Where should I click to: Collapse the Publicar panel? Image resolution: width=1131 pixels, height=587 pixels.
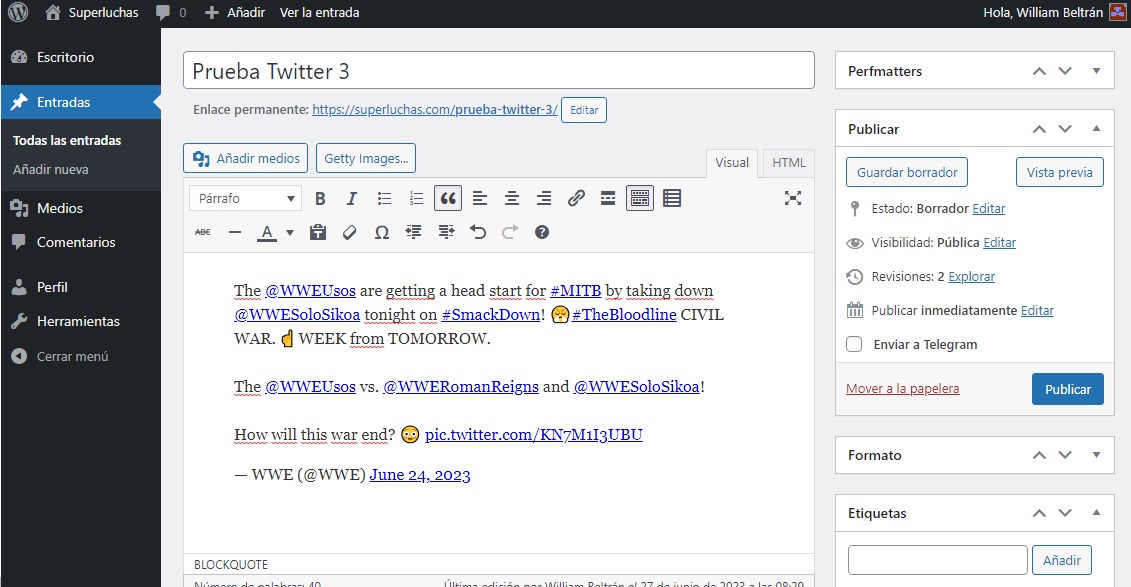pos(1096,128)
